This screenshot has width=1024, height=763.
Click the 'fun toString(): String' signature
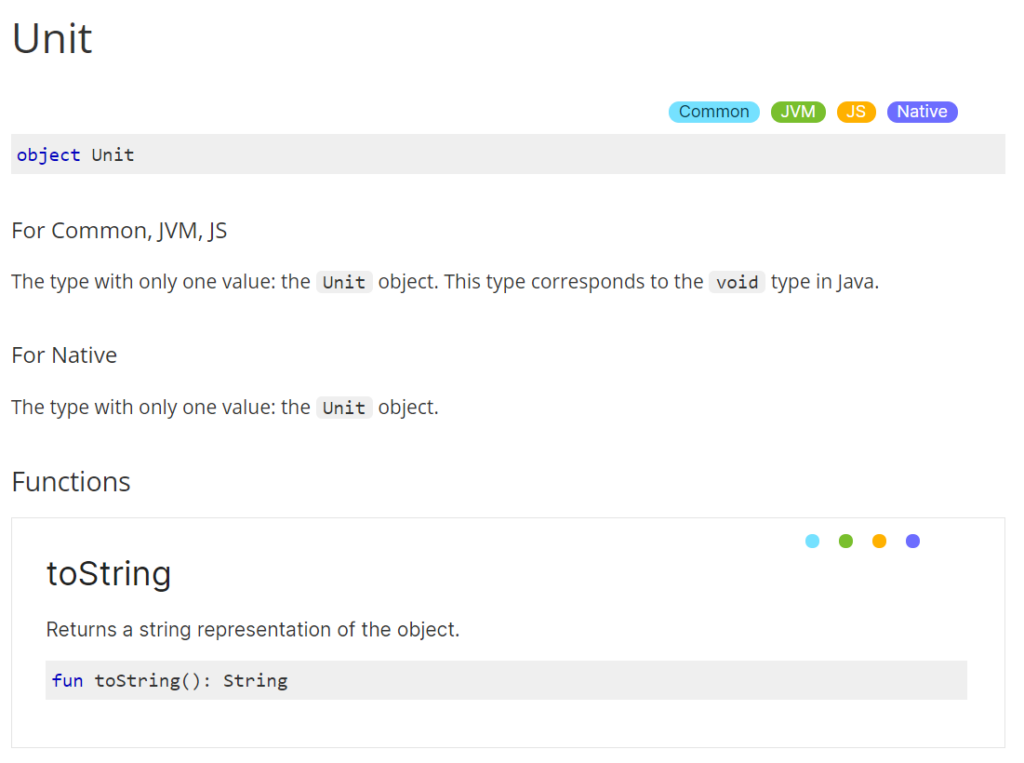click(170, 681)
